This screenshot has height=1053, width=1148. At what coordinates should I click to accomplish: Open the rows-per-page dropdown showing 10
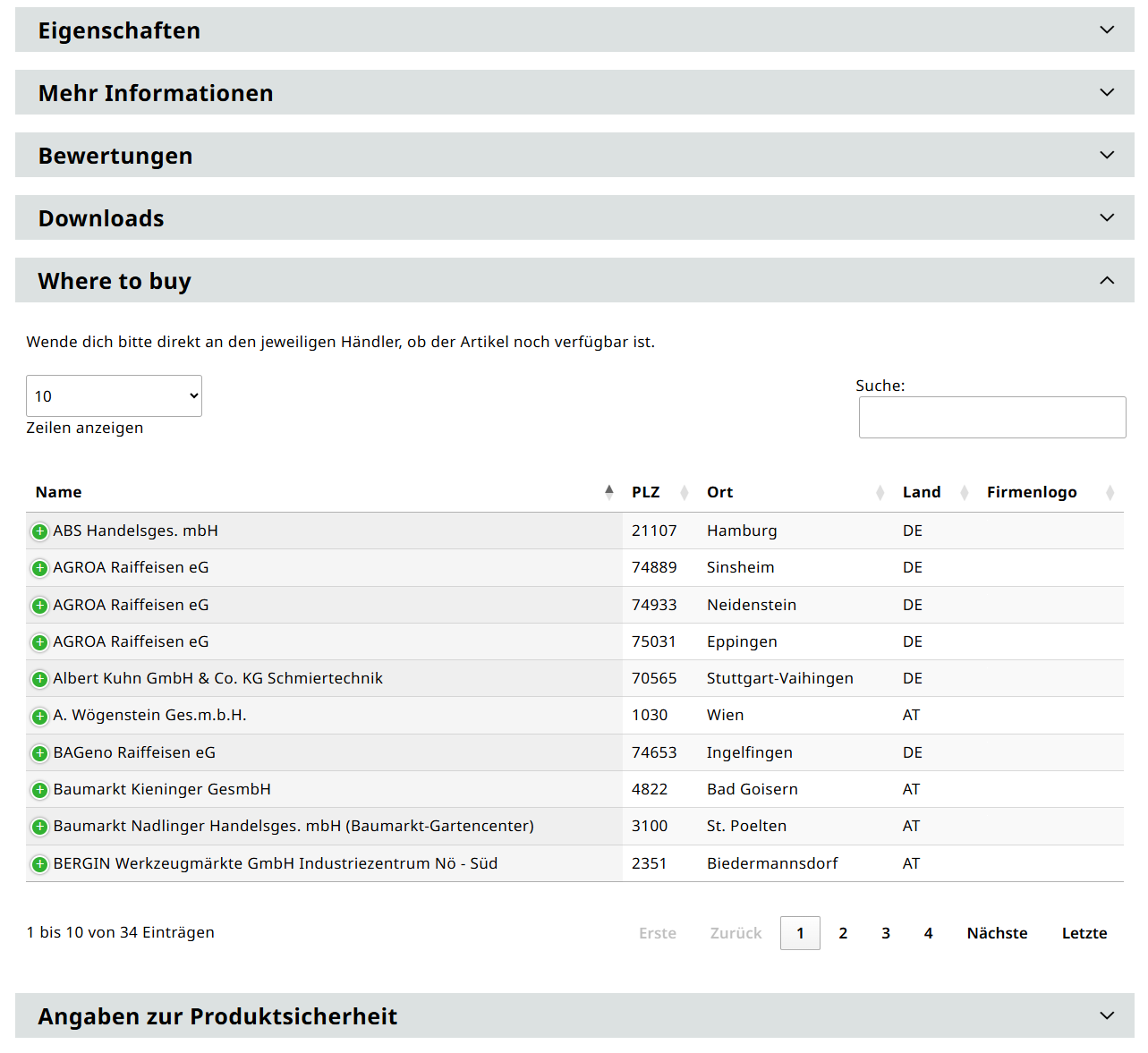[x=114, y=395]
